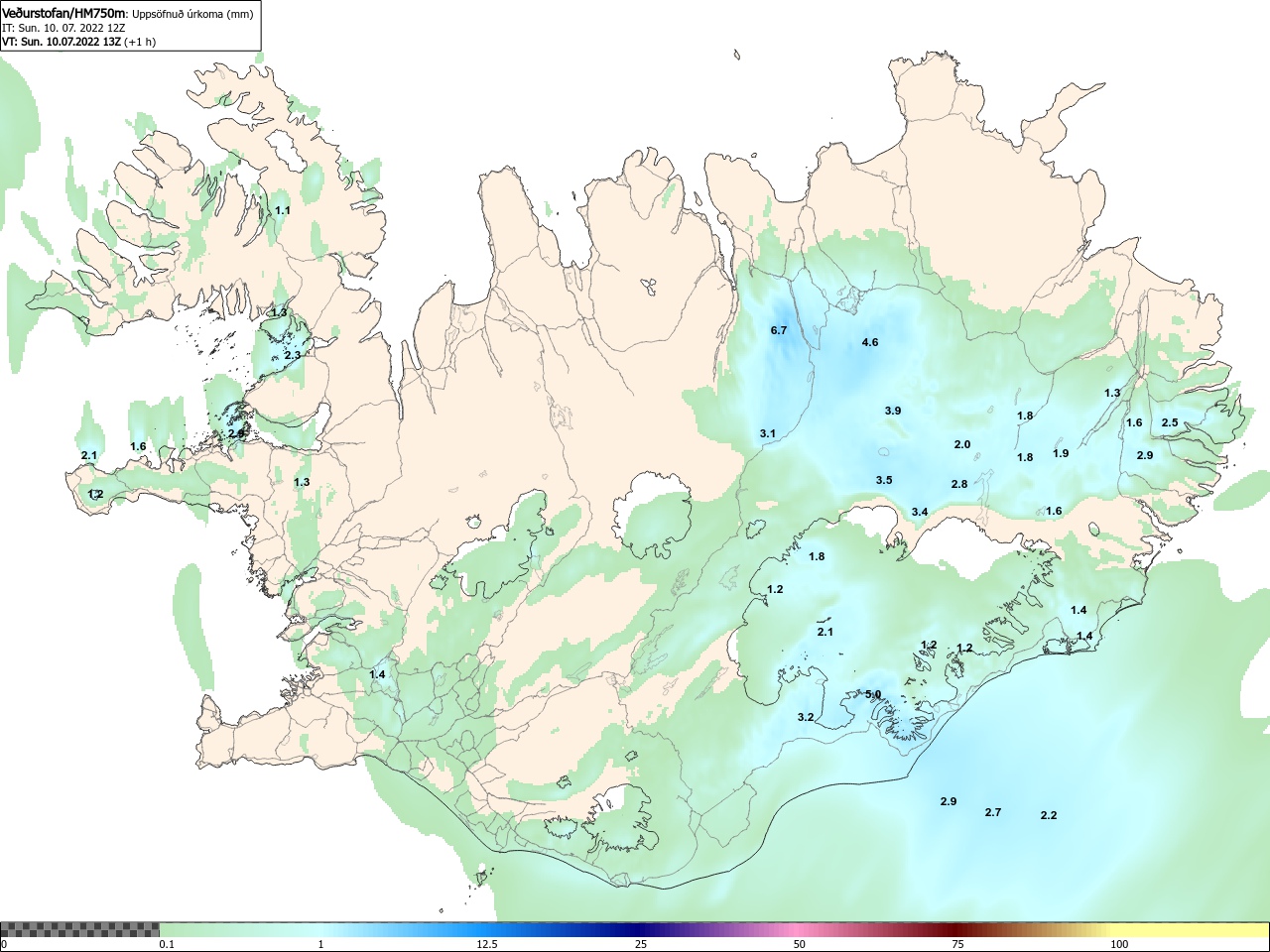The height and width of the screenshot is (952, 1270).
Task: Click the 3.9 precipitation value
Action: (893, 411)
